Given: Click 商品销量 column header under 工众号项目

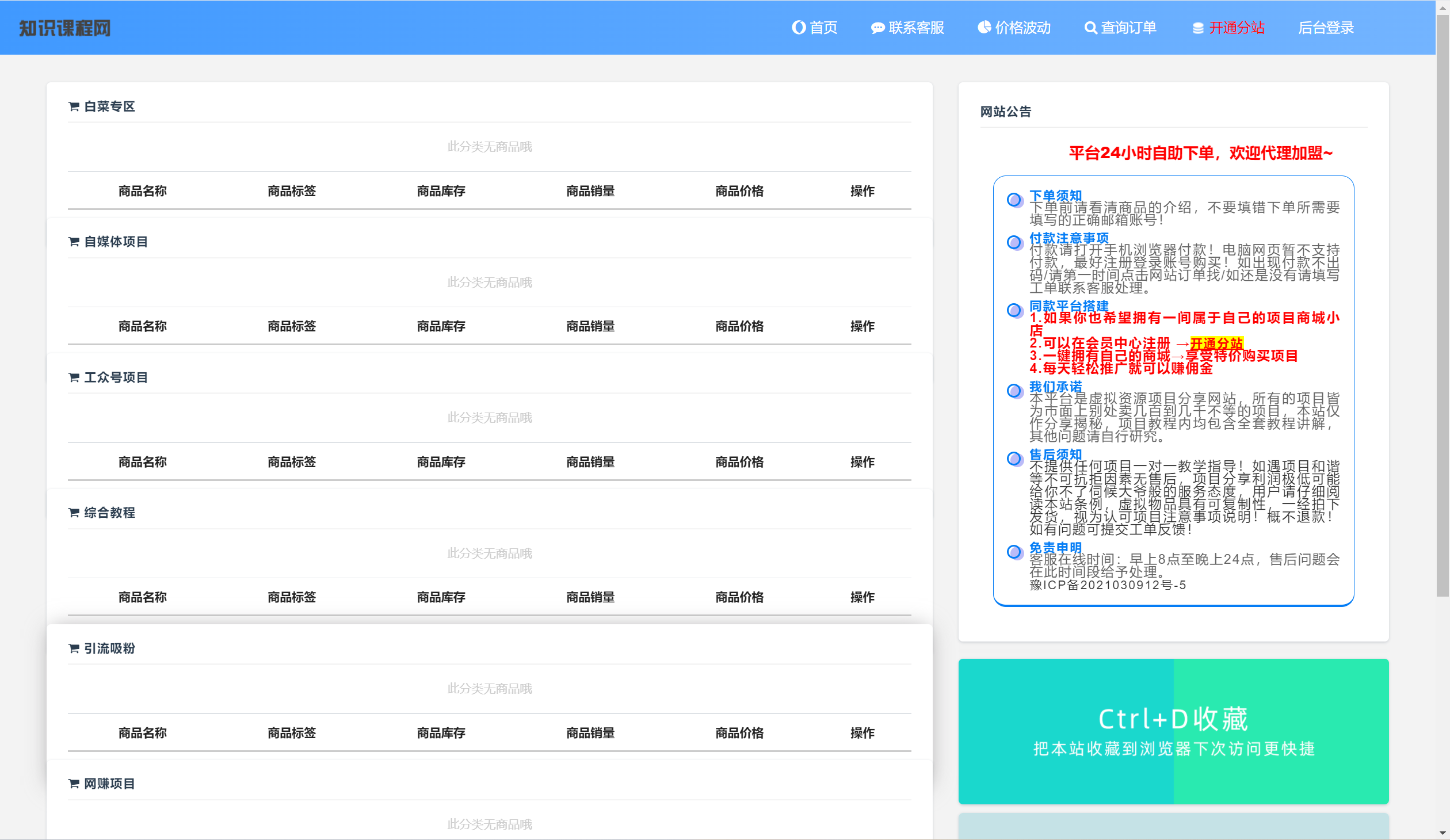Looking at the screenshot, I should pos(590,462).
